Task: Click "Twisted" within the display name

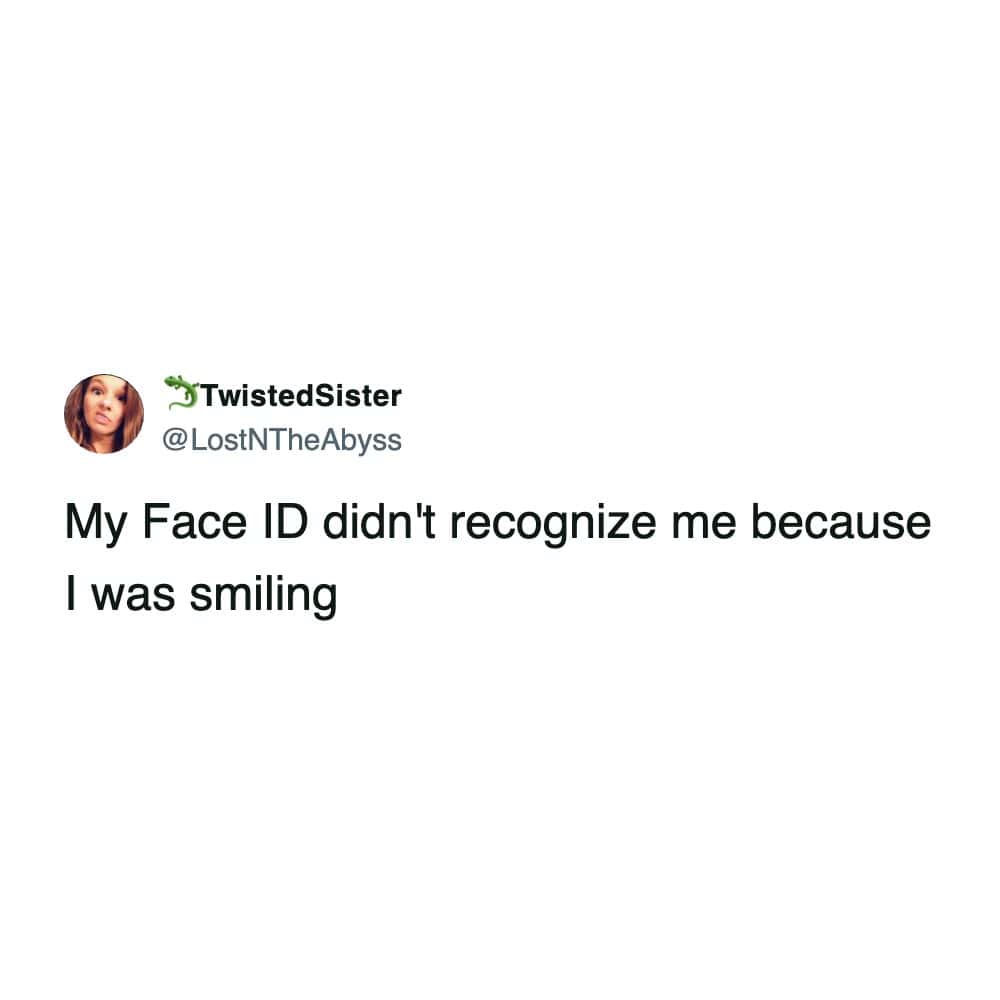Action: pyautogui.click(x=258, y=395)
